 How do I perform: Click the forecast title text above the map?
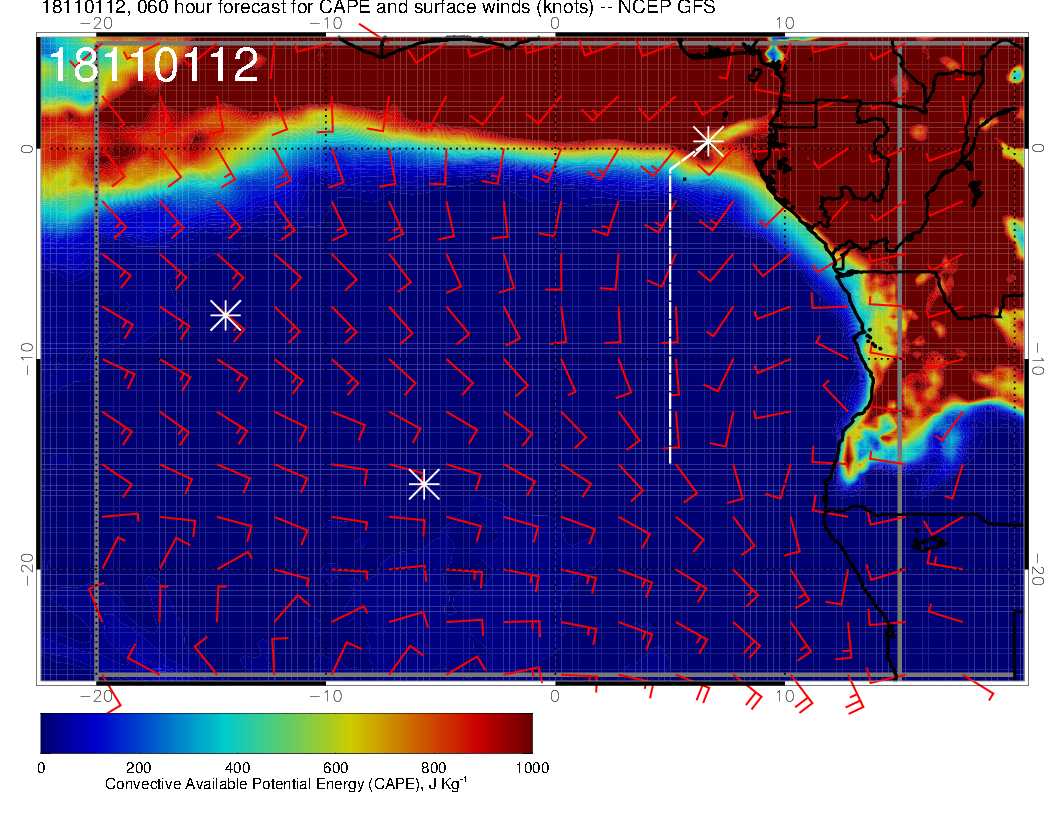point(378,9)
